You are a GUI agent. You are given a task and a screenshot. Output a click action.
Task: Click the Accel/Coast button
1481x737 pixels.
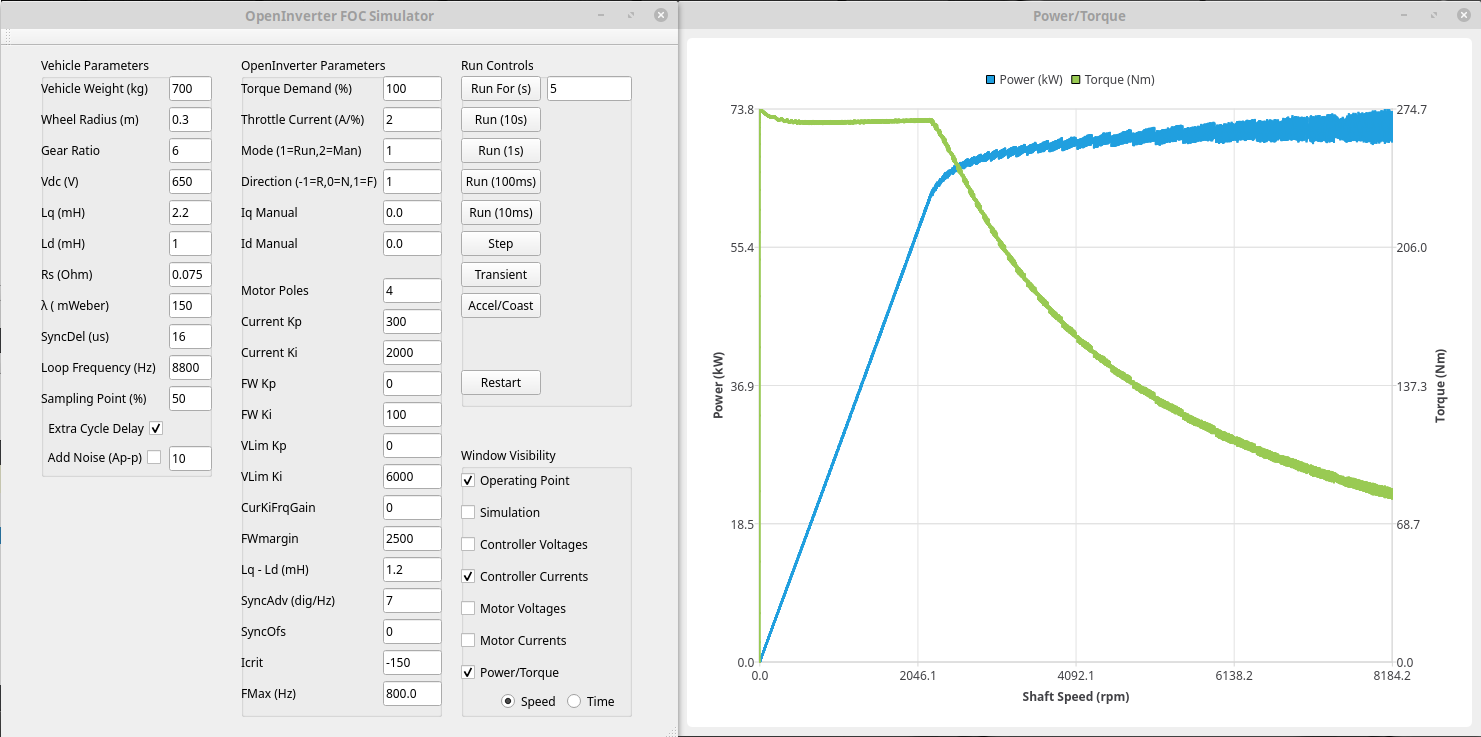pos(500,305)
